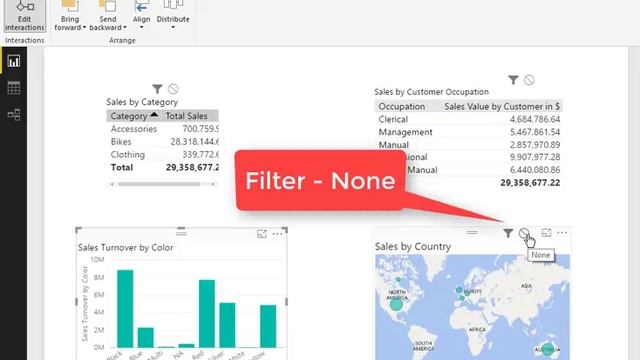Viewport: 640px width, 360px height.
Task: Switch to Report view in the sidebar
Action: point(14,61)
